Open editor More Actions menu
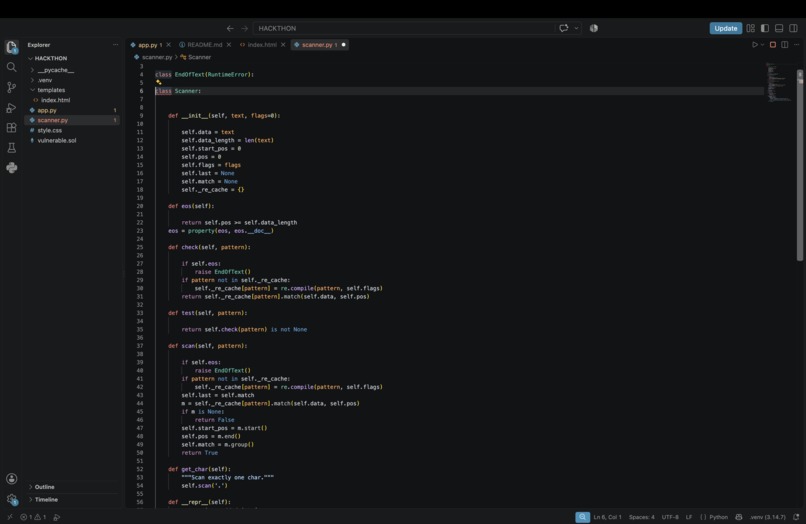 tap(796, 45)
